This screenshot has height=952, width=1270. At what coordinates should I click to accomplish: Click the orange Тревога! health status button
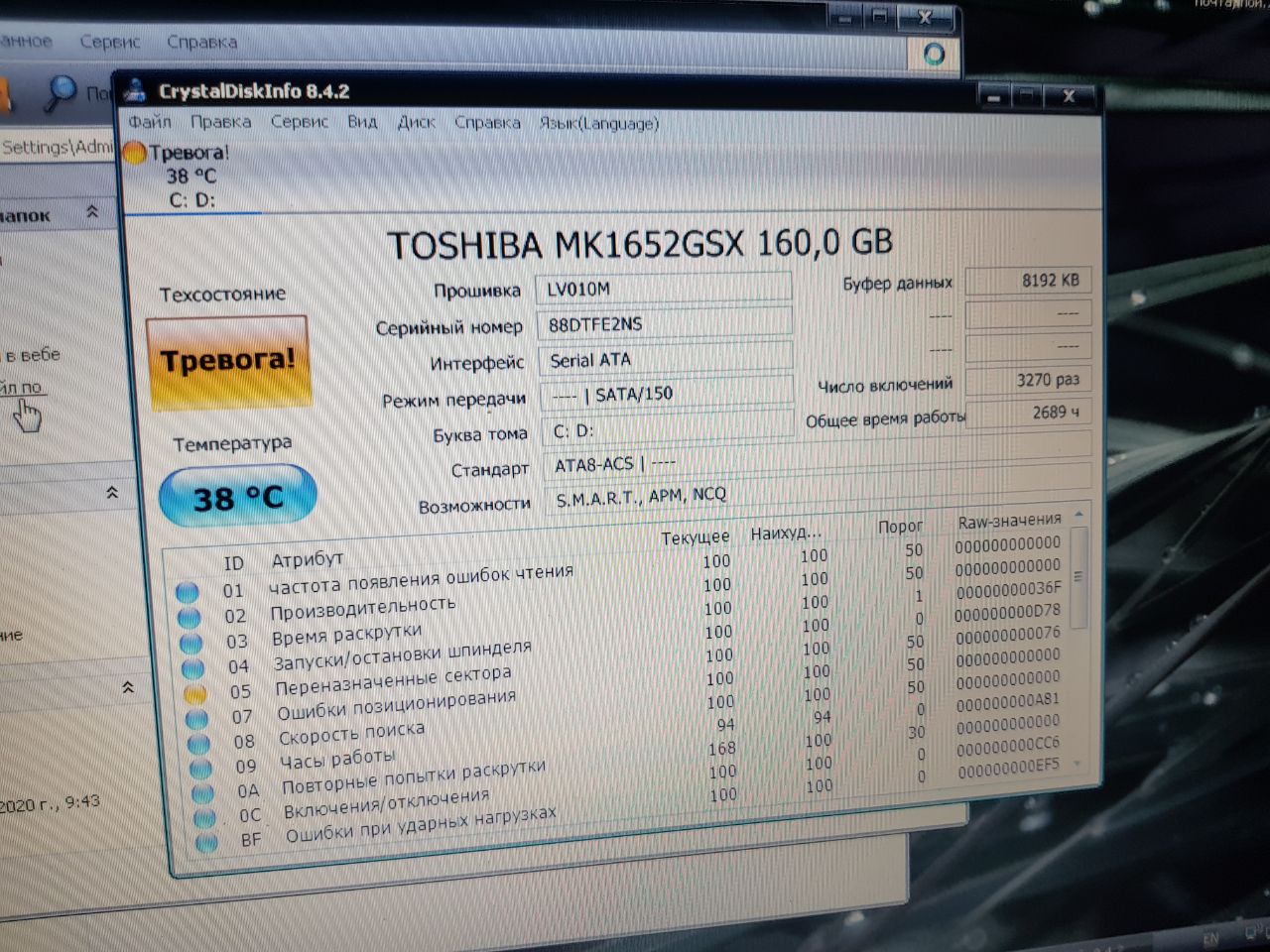227,361
